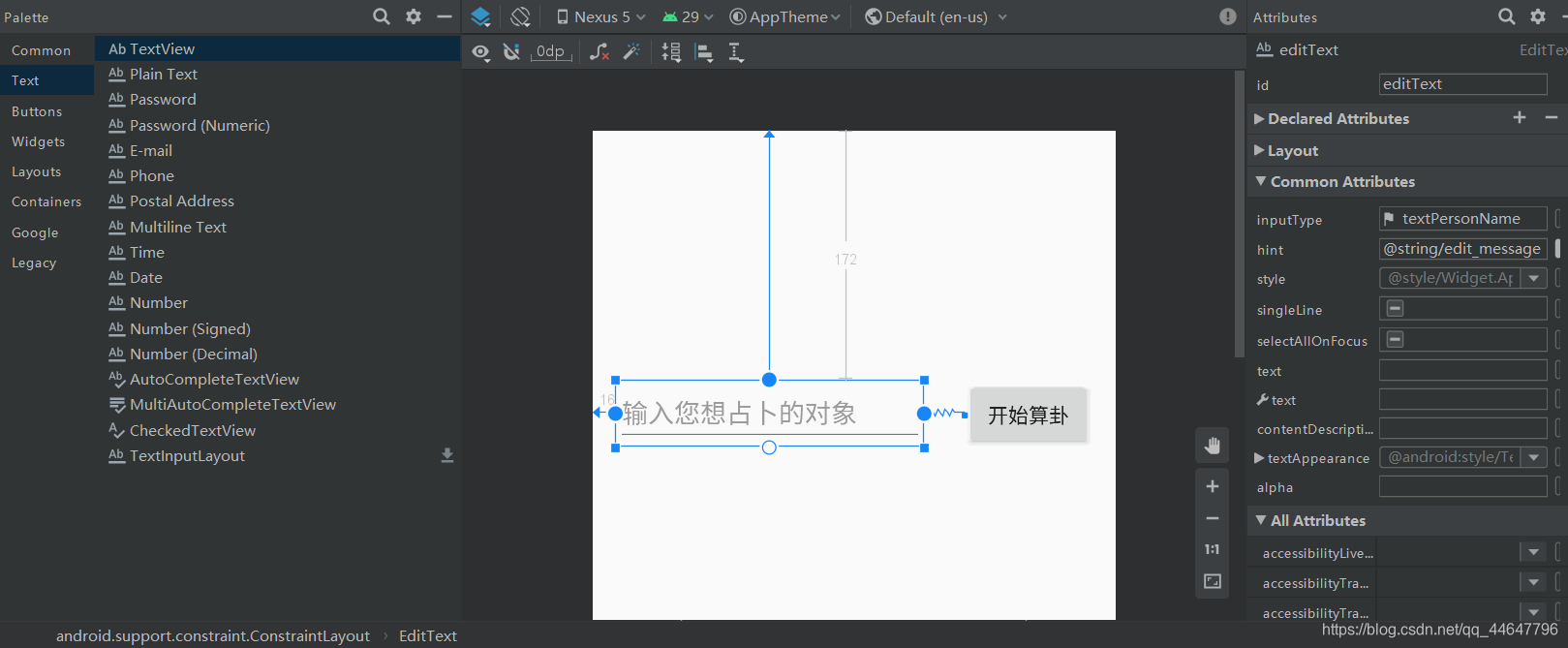Set zoom to 1:1
This screenshot has height=648, width=1568.
[x=1213, y=549]
